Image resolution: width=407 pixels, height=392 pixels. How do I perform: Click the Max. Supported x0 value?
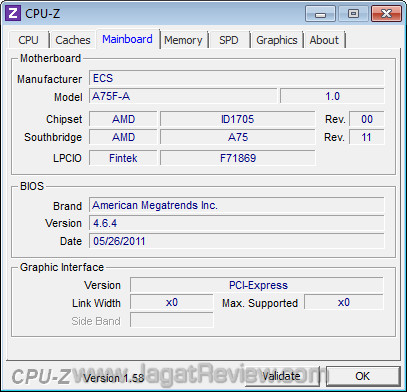[x=344, y=302]
